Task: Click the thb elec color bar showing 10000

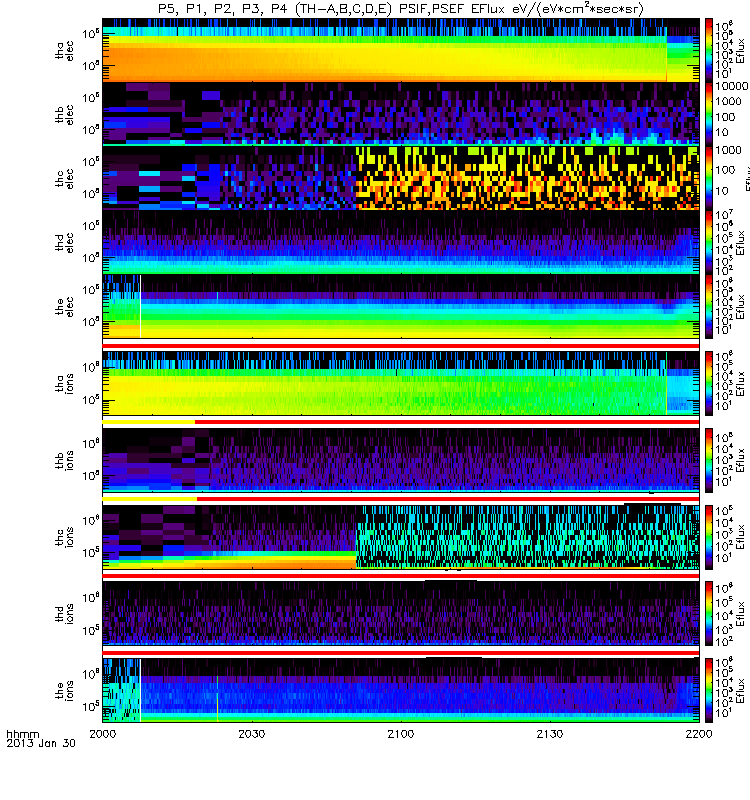Action: point(709,114)
